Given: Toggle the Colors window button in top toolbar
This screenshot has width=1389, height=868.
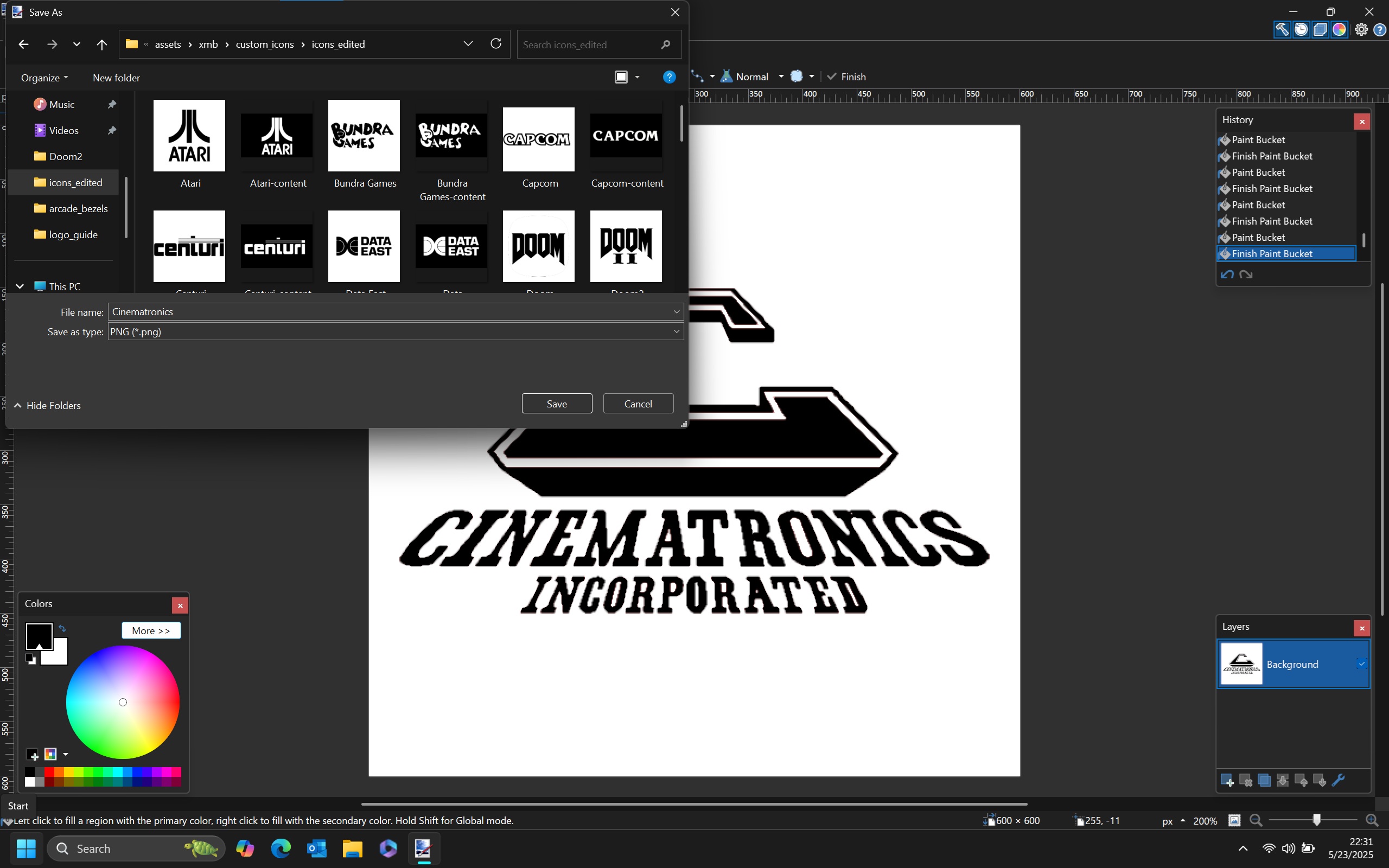Looking at the screenshot, I should coord(1339,30).
